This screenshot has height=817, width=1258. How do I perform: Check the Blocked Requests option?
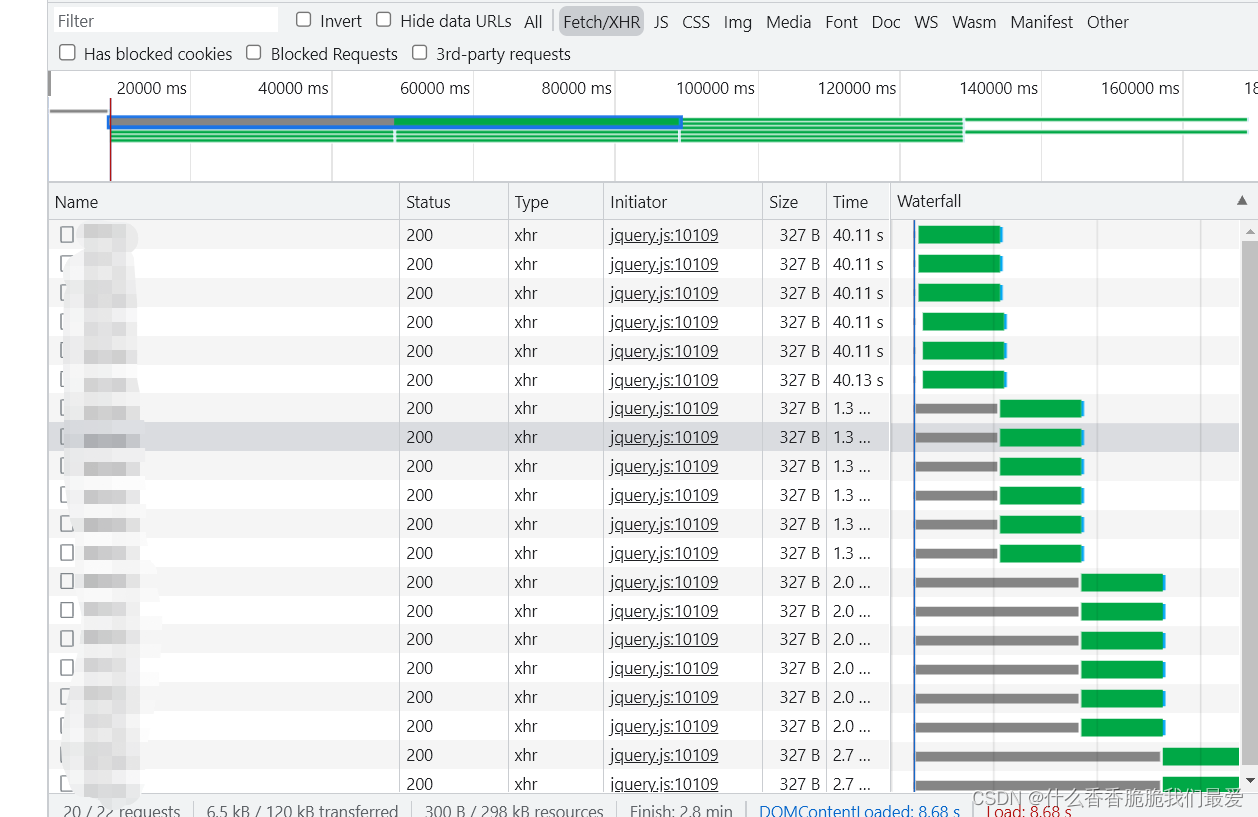[254, 53]
